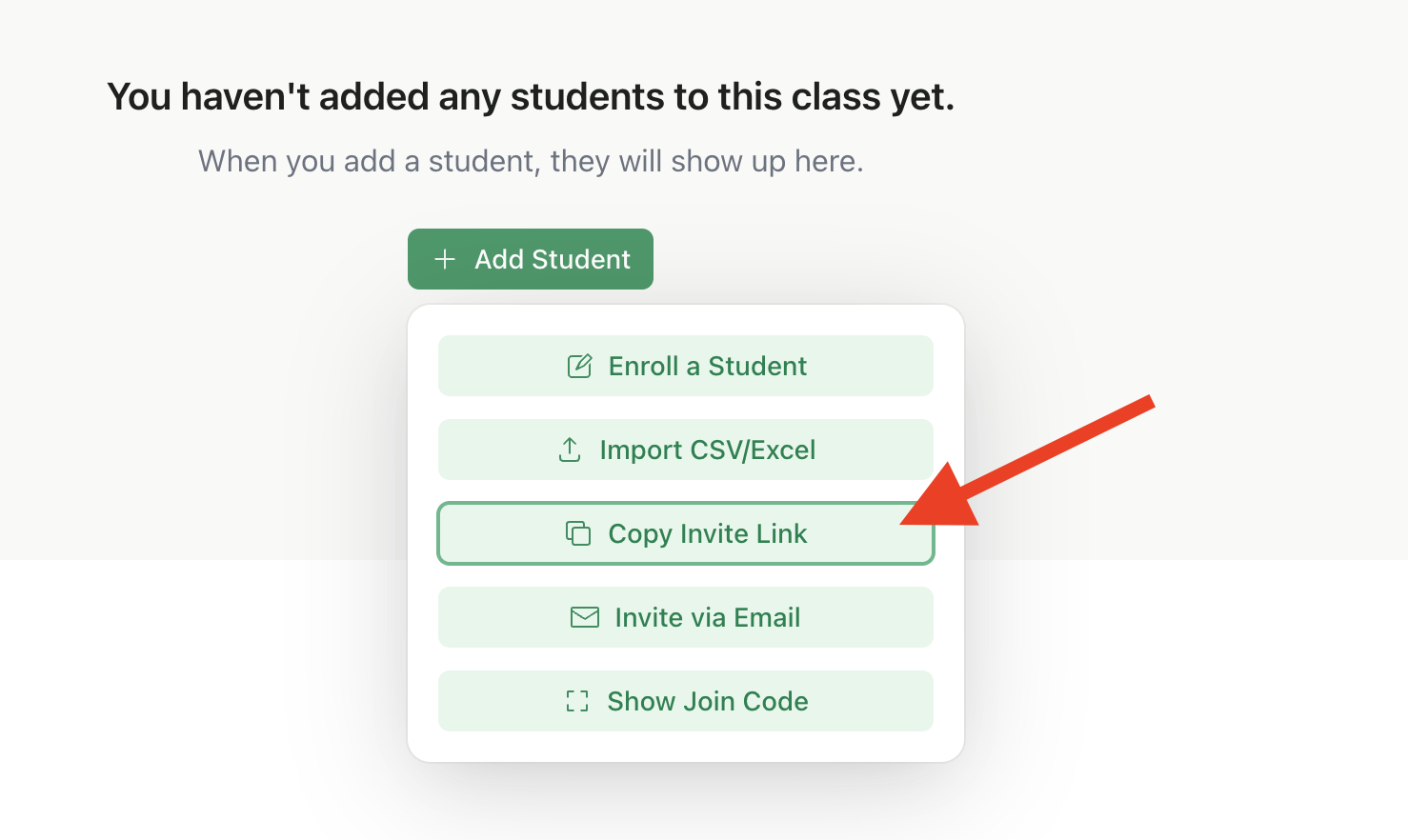Click the subtitle text about students showing up
This screenshot has width=1408, height=840.
coord(531,160)
